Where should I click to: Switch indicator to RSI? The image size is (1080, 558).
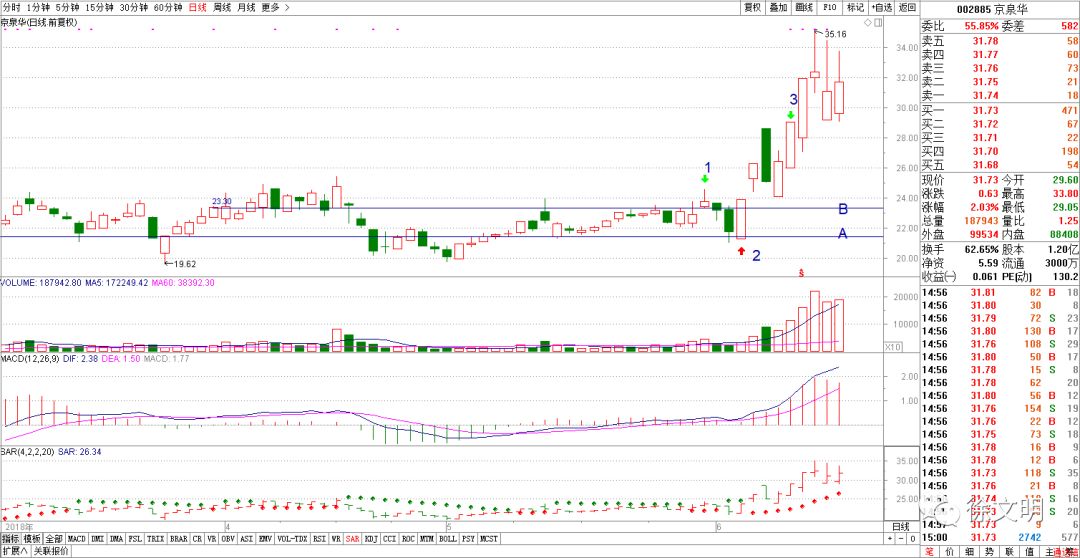[319, 538]
